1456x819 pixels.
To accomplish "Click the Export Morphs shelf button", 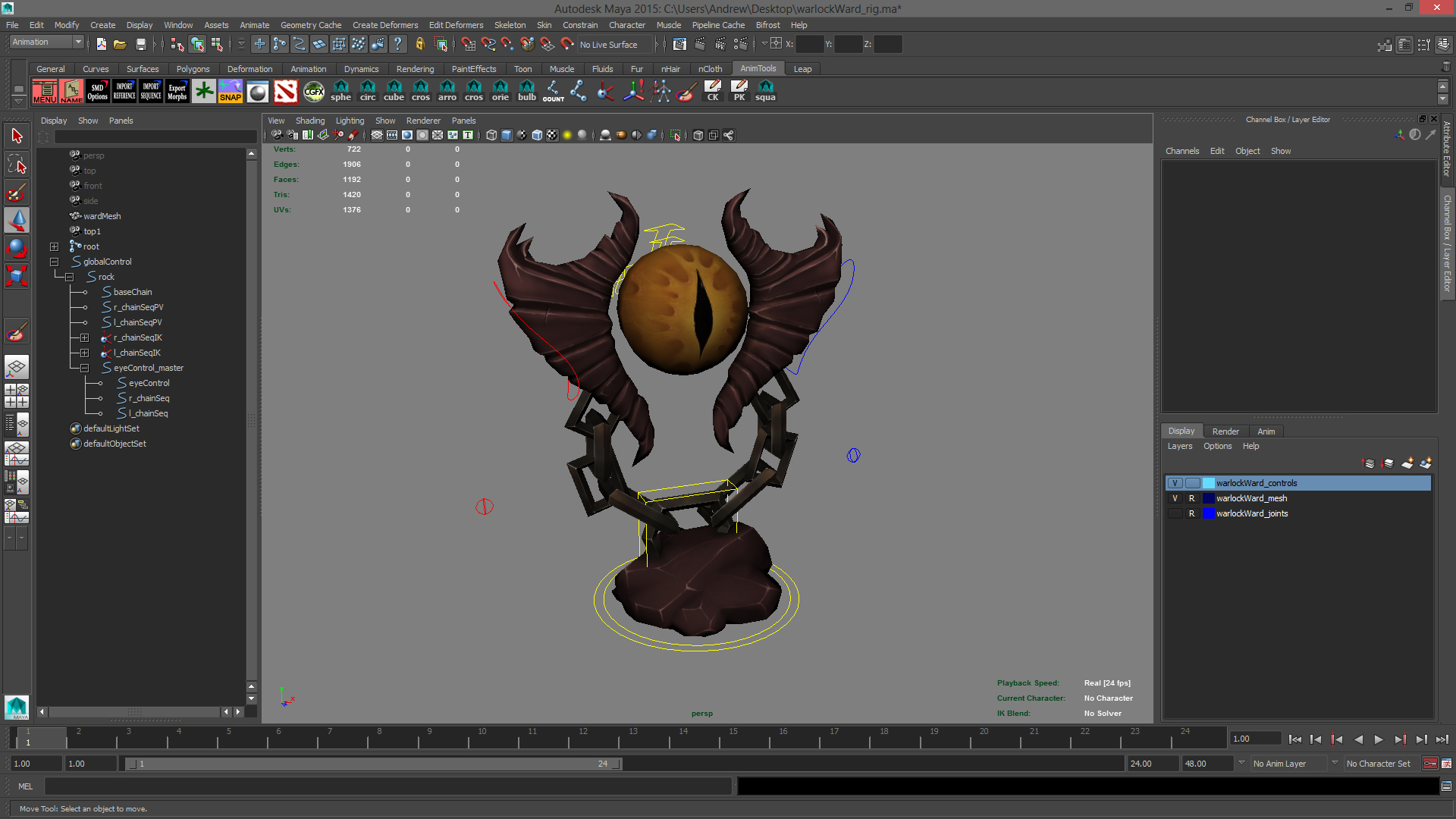I will [x=177, y=92].
